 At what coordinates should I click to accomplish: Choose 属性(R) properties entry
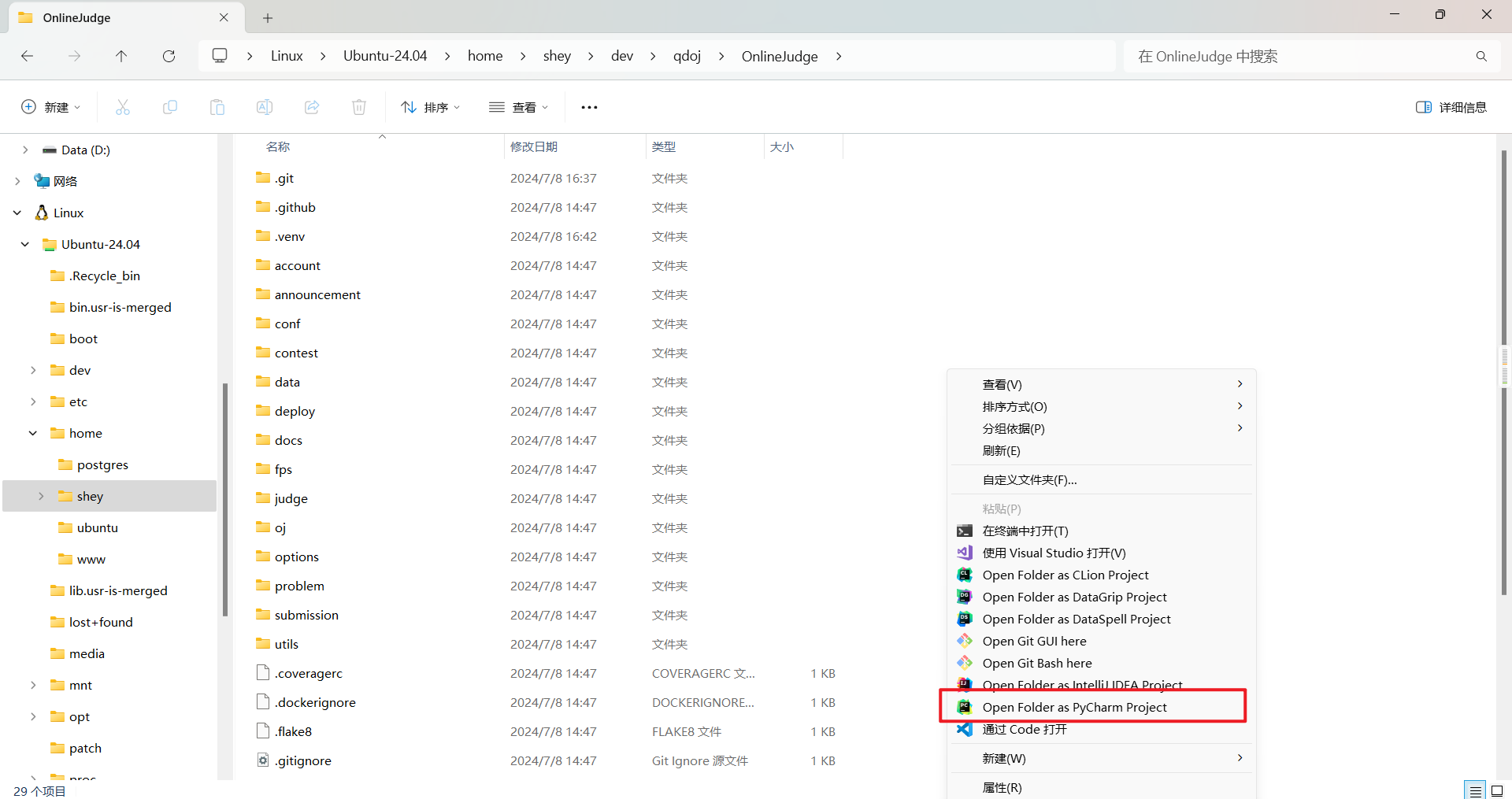tap(1102, 788)
